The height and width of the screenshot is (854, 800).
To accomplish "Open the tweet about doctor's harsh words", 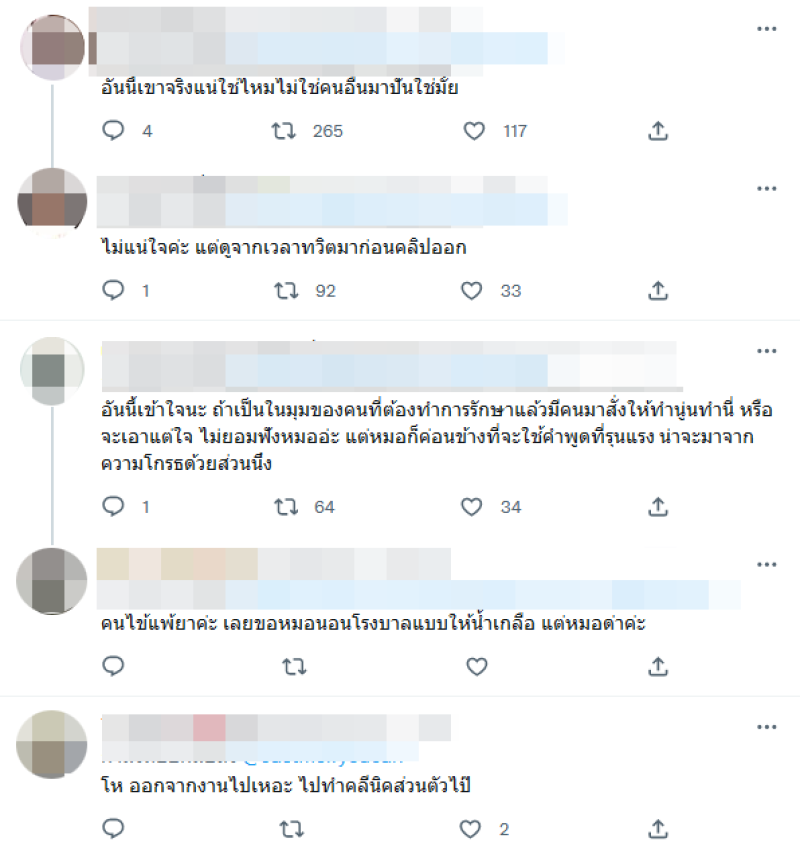I will 437,437.
